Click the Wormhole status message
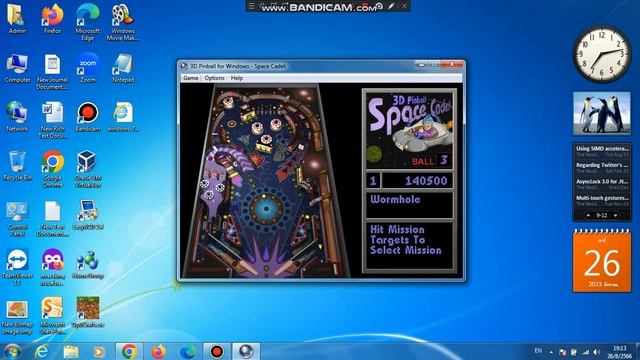 395,200
